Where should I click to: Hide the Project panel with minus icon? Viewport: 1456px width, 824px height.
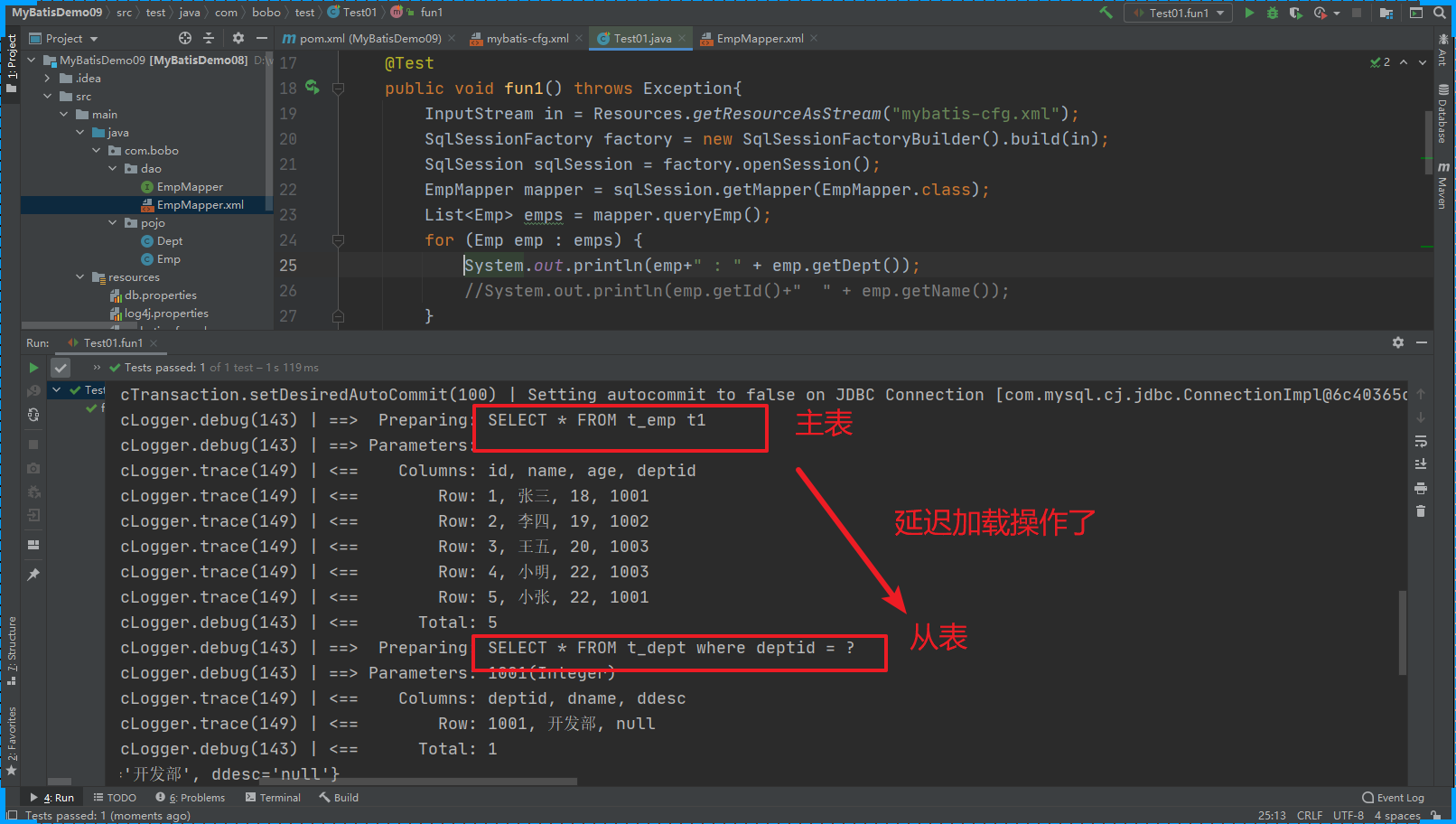pyautogui.click(x=261, y=38)
